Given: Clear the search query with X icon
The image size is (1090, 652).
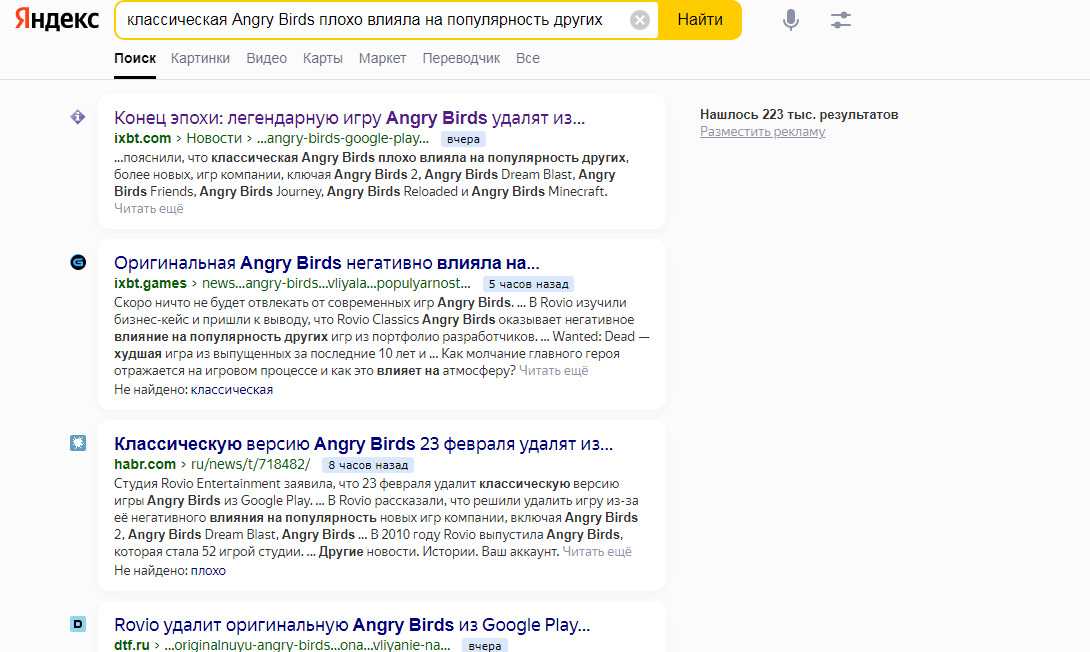Looking at the screenshot, I should coord(640,20).
